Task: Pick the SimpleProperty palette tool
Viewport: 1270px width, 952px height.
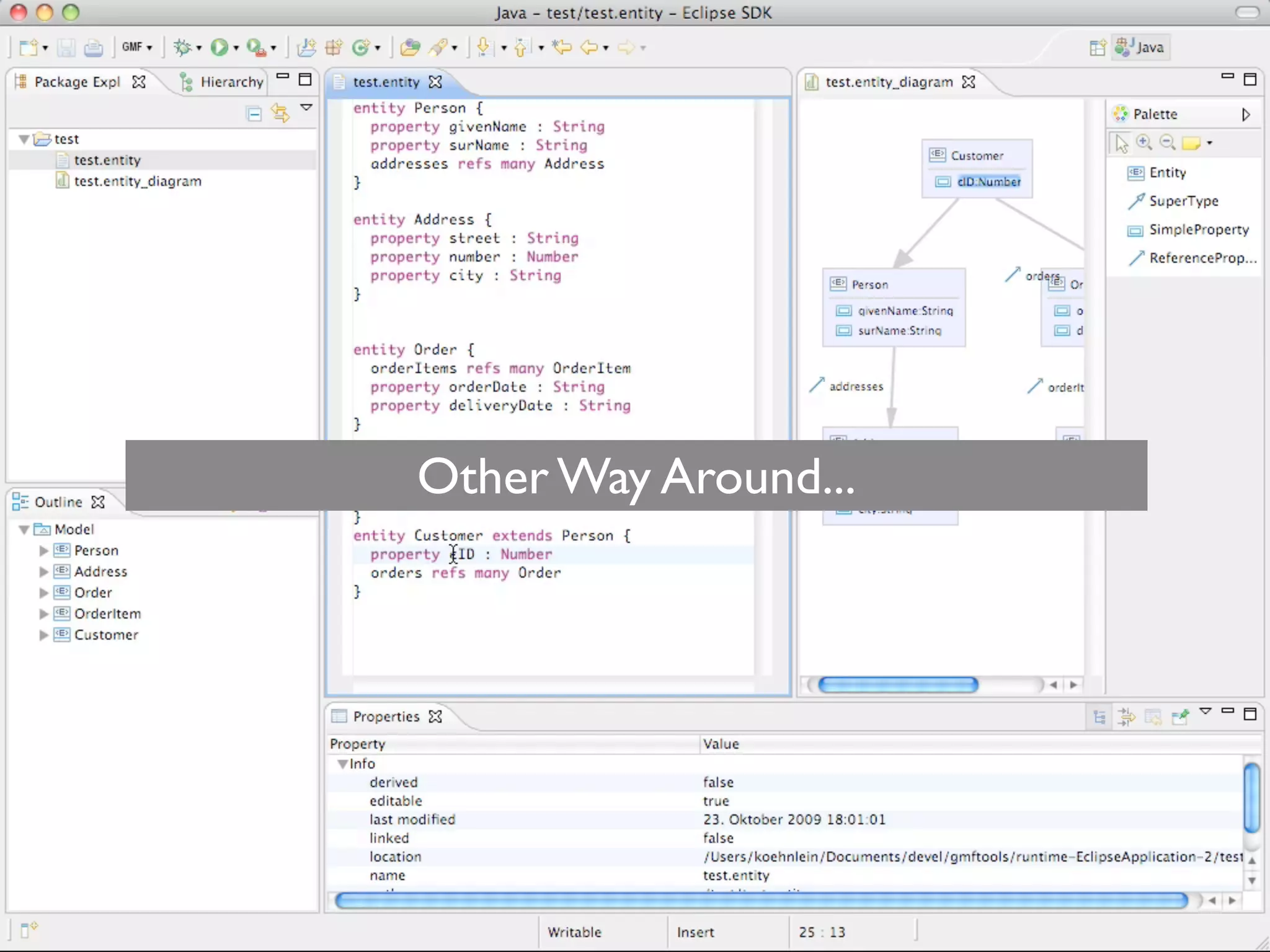Action: tap(1198, 229)
